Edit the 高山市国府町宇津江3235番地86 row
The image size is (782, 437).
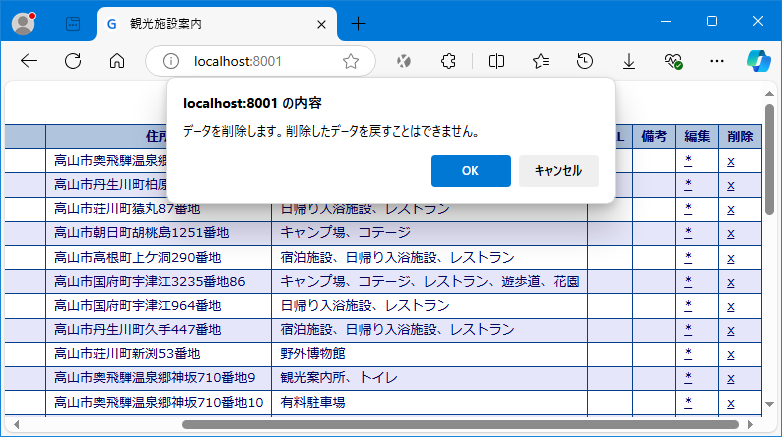point(688,281)
